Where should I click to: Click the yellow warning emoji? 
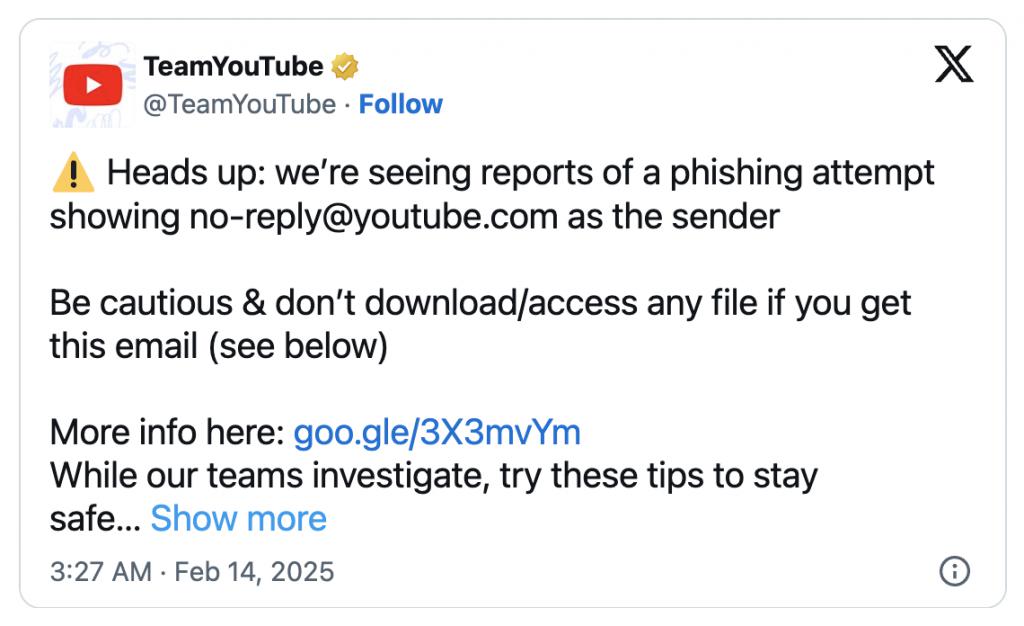[73, 173]
